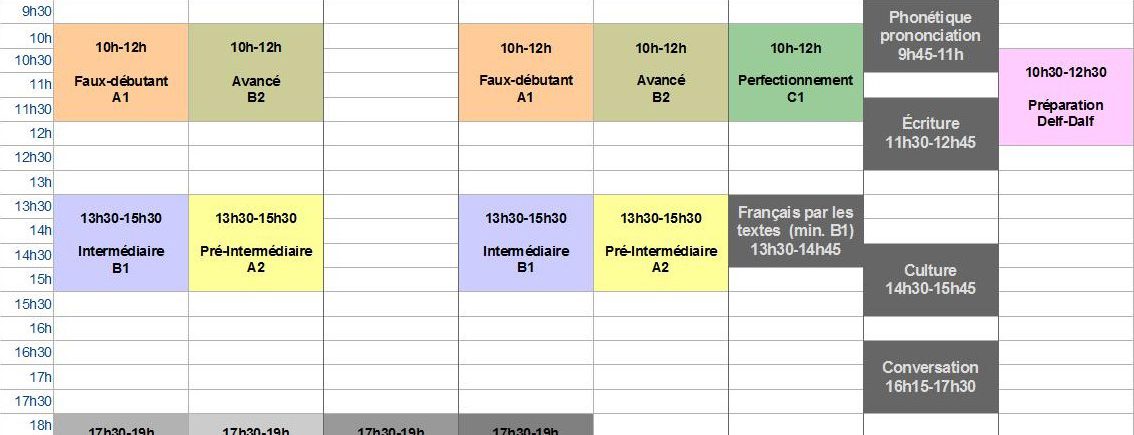Click the first Faux-débutant A1 orange block
The height and width of the screenshot is (435, 1134).
(121, 72)
